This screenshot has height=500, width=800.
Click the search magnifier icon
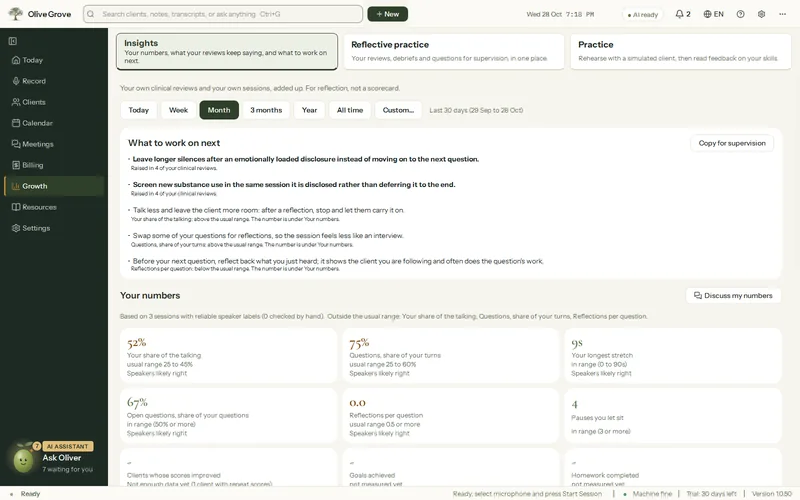pyautogui.click(x=91, y=14)
